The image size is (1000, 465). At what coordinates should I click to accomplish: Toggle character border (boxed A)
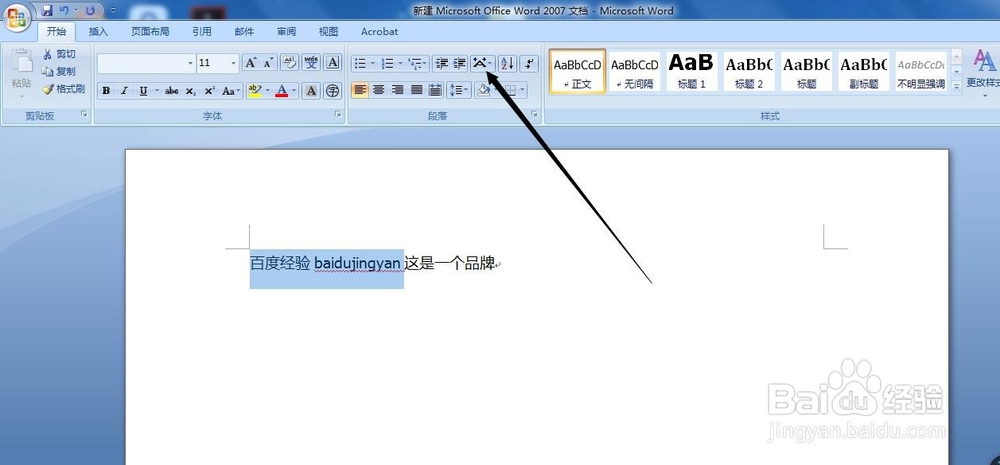point(332,63)
